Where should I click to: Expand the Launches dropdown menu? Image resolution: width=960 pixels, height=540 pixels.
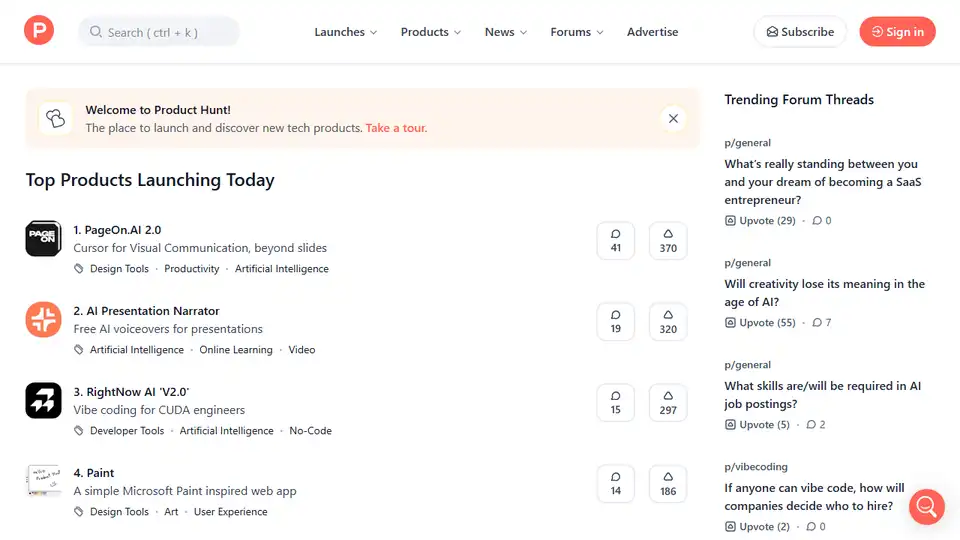pyautogui.click(x=345, y=32)
